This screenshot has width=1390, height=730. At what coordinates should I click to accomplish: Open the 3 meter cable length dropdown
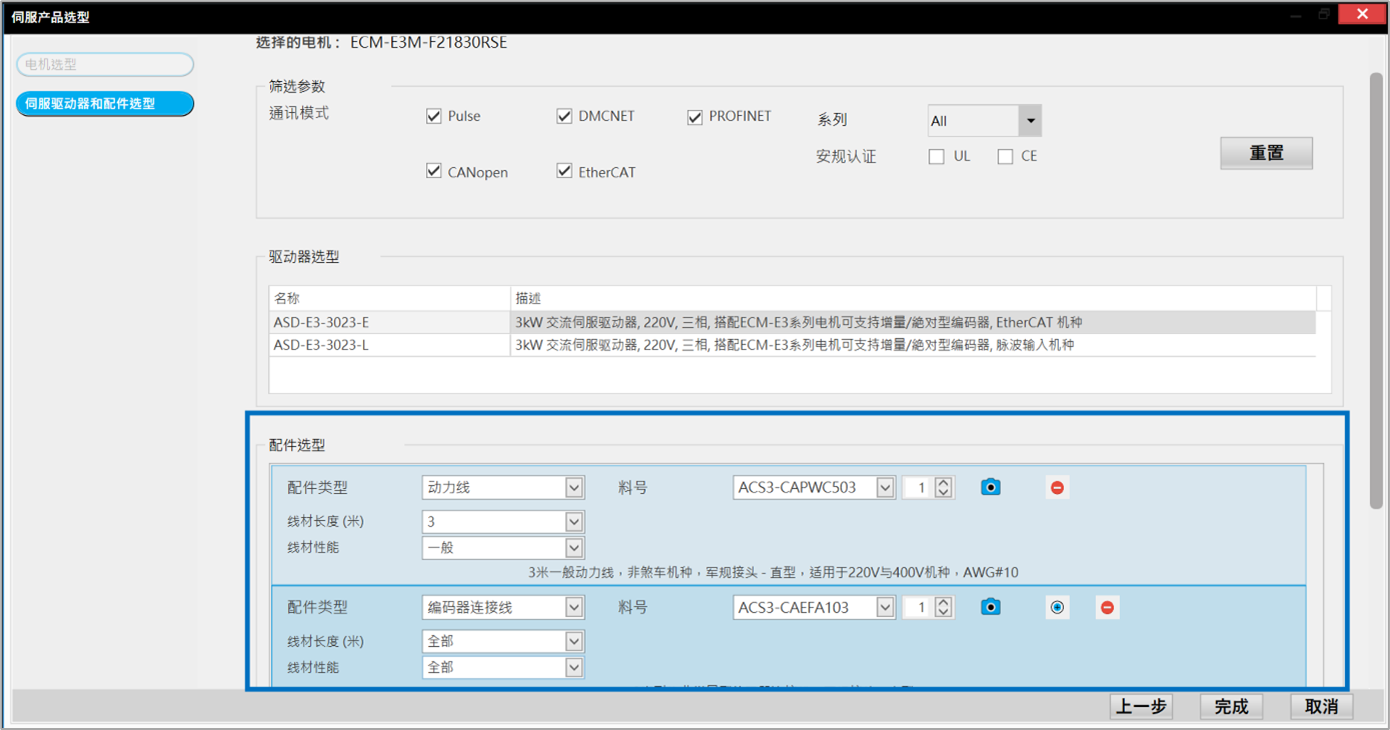(574, 522)
